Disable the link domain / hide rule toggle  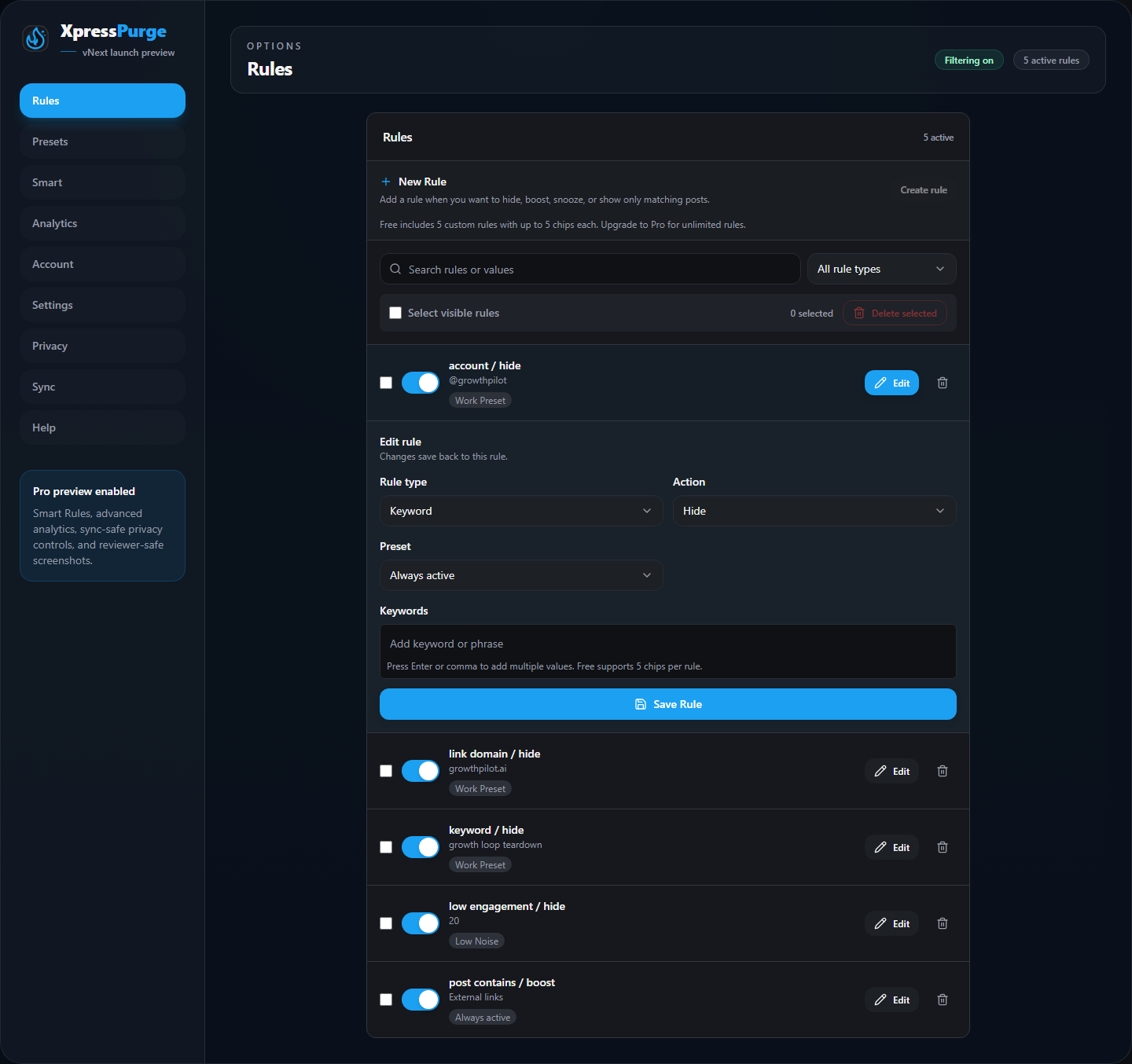[421, 771]
